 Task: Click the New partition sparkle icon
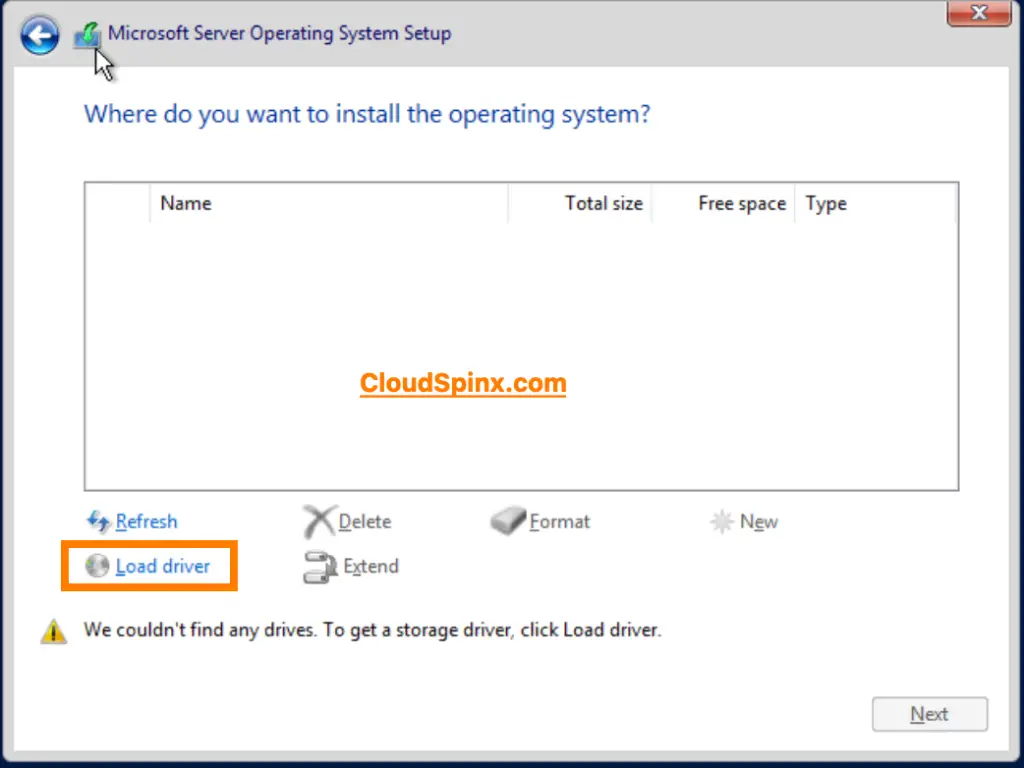click(x=722, y=521)
